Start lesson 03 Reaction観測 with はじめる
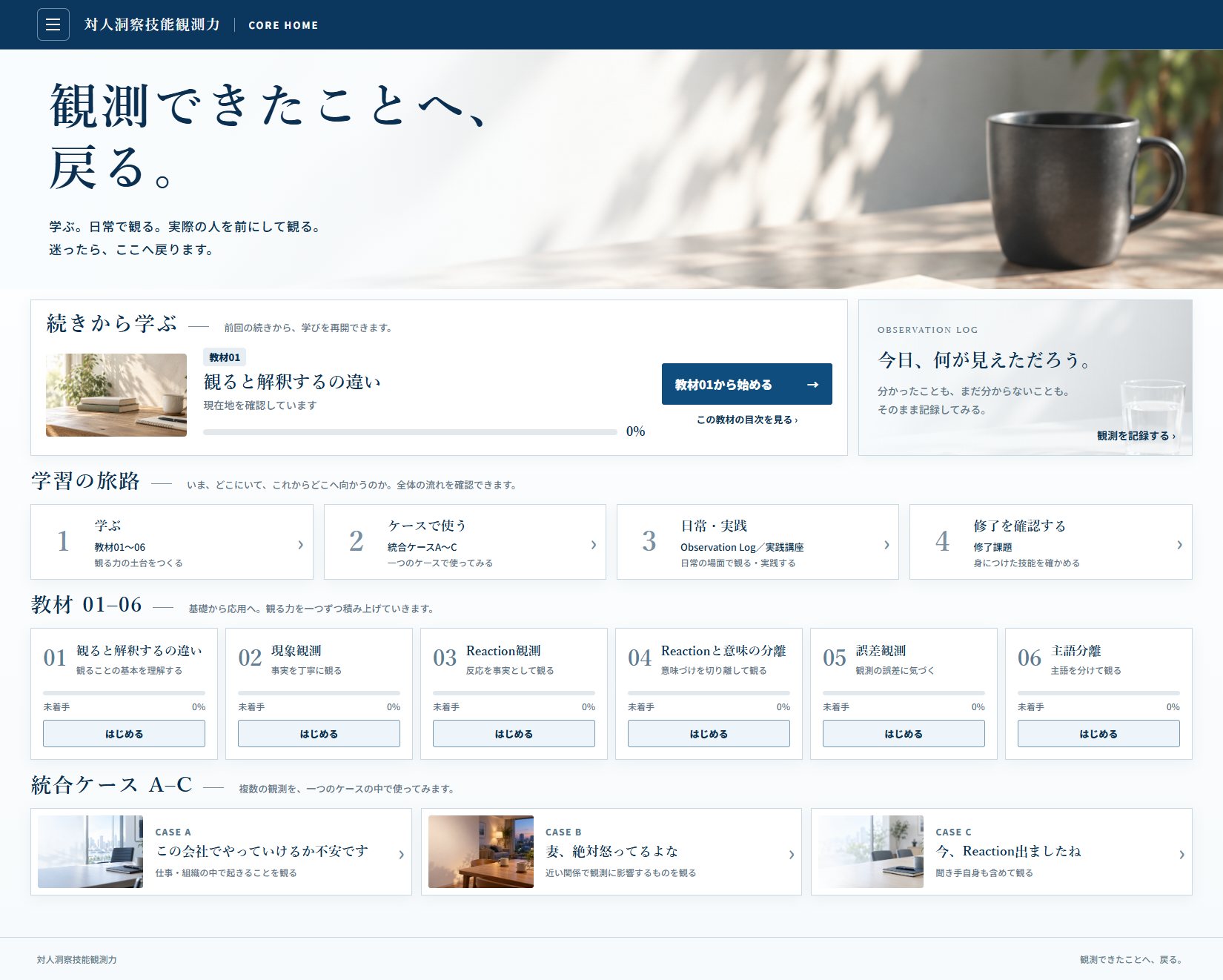Screen dimensions: 1223x980 click(514, 734)
